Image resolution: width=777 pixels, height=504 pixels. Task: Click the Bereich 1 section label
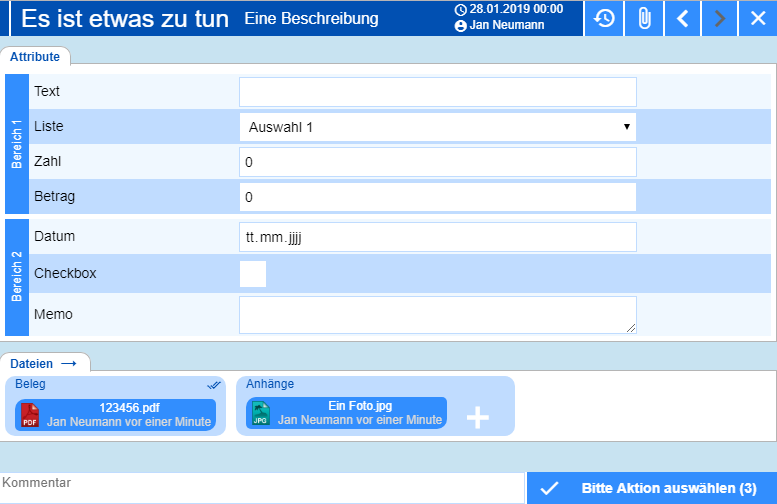pyautogui.click(x=17, y=144)
